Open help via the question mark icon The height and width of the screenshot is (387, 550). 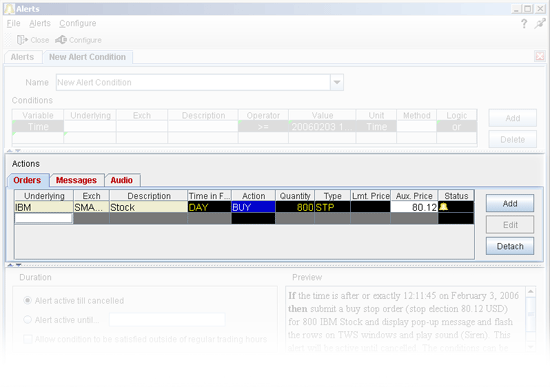[x=524, y=24]
